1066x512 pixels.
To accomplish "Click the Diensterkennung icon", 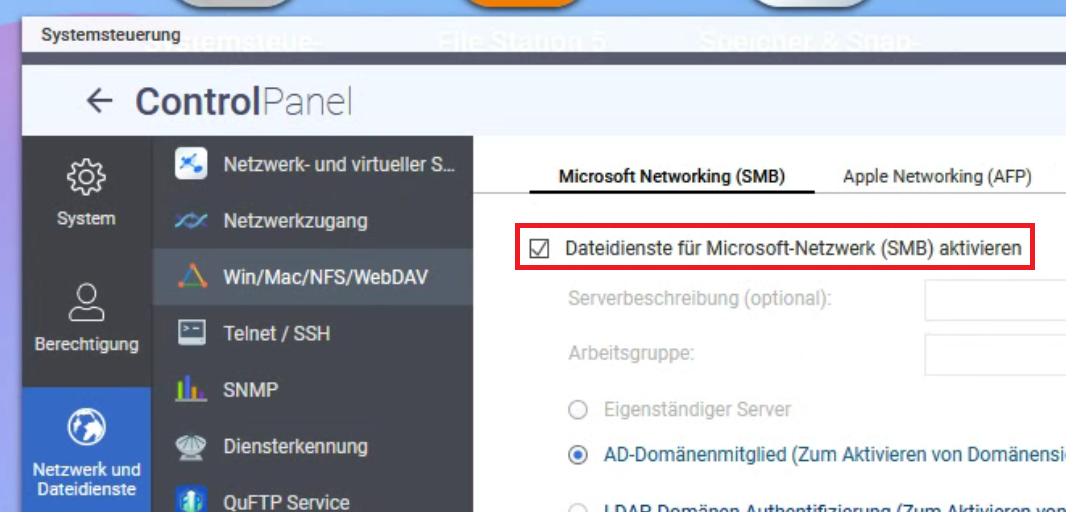I will [191, 446].
